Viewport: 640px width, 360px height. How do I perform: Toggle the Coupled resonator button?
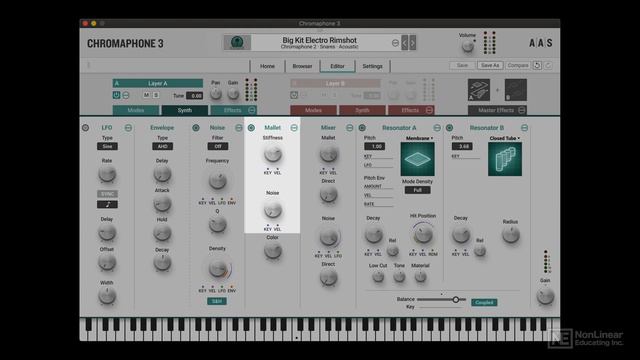pyautogui.click(x=484, y=302)
